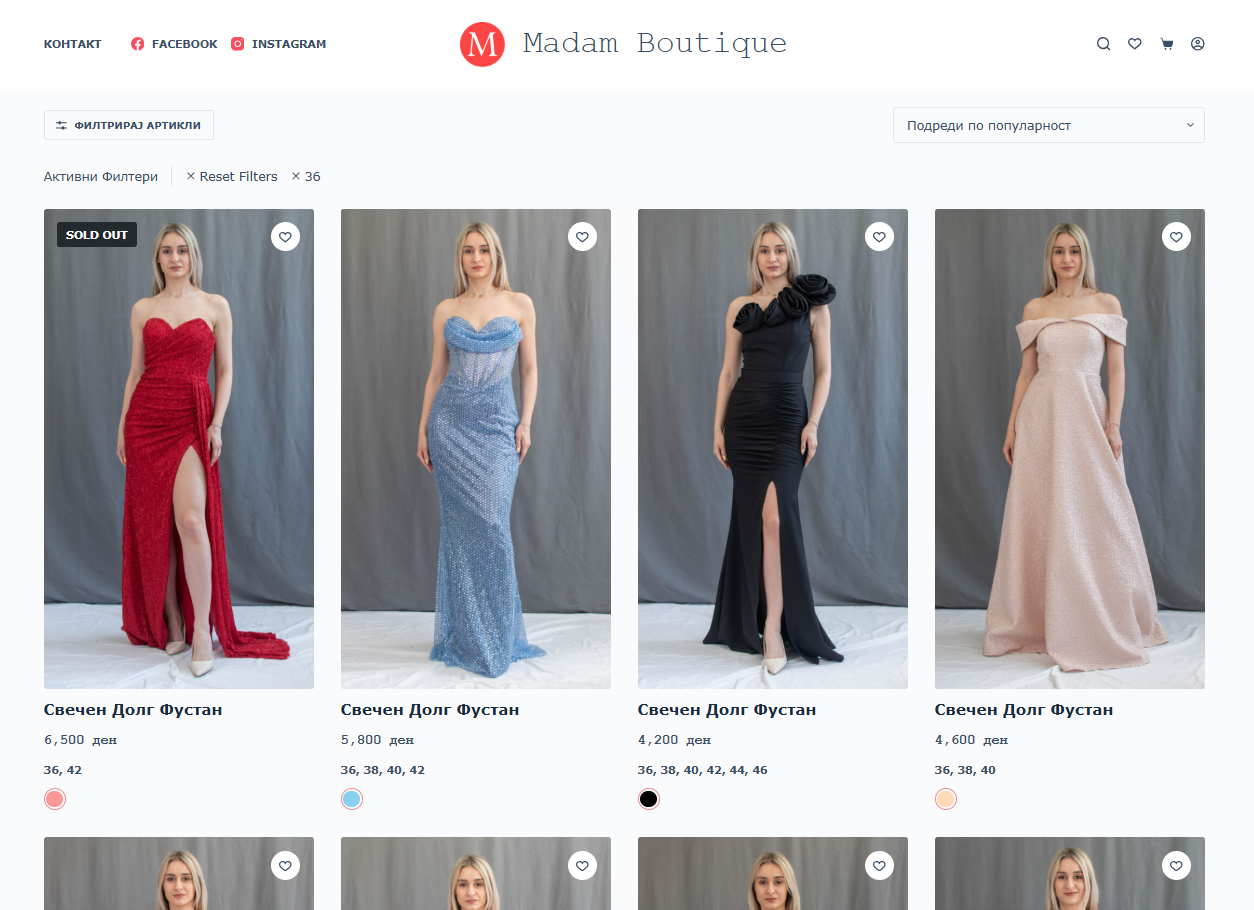Remove the active size 36 filter

(306, 176)
